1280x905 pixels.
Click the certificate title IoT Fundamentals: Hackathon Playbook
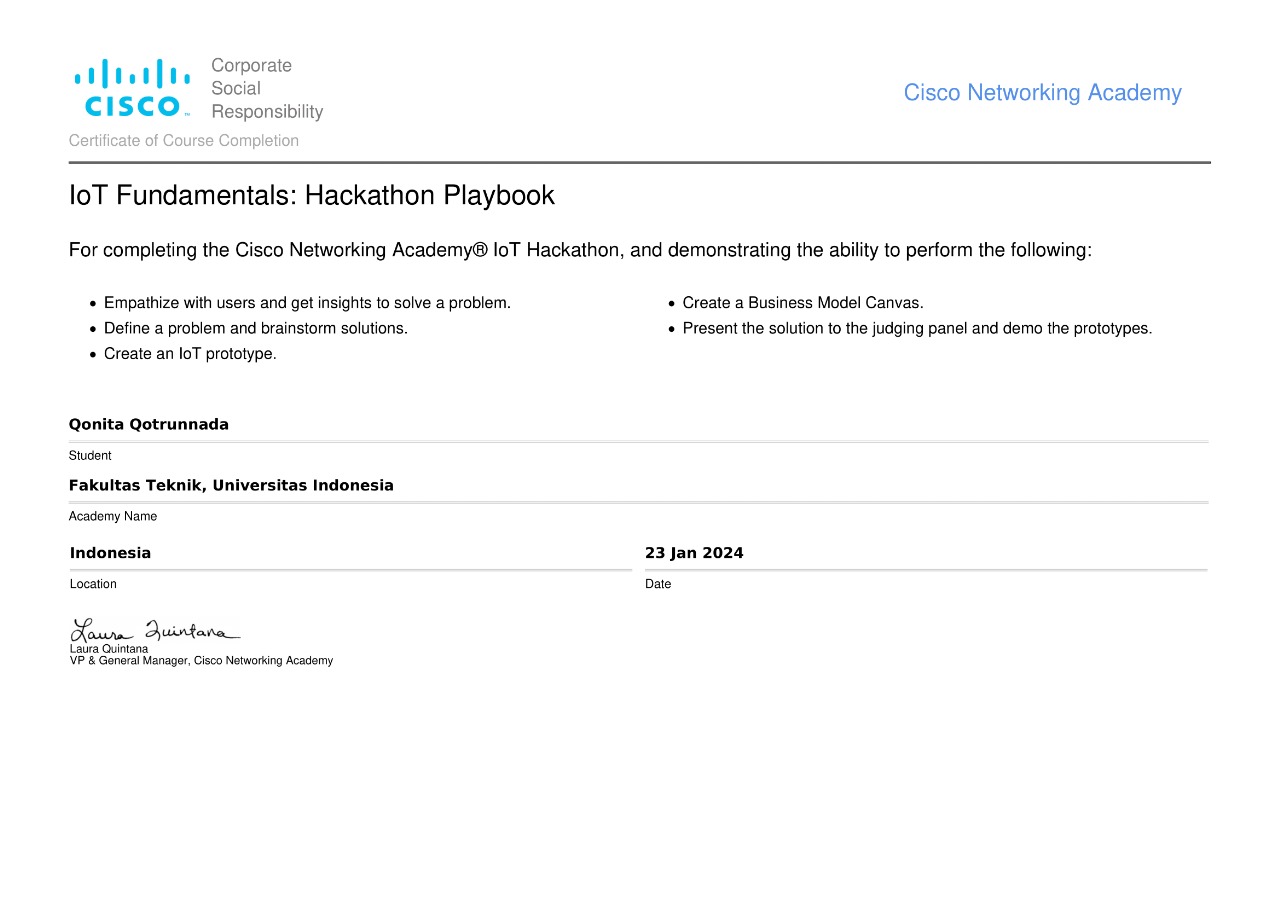[x=311, y=196]
